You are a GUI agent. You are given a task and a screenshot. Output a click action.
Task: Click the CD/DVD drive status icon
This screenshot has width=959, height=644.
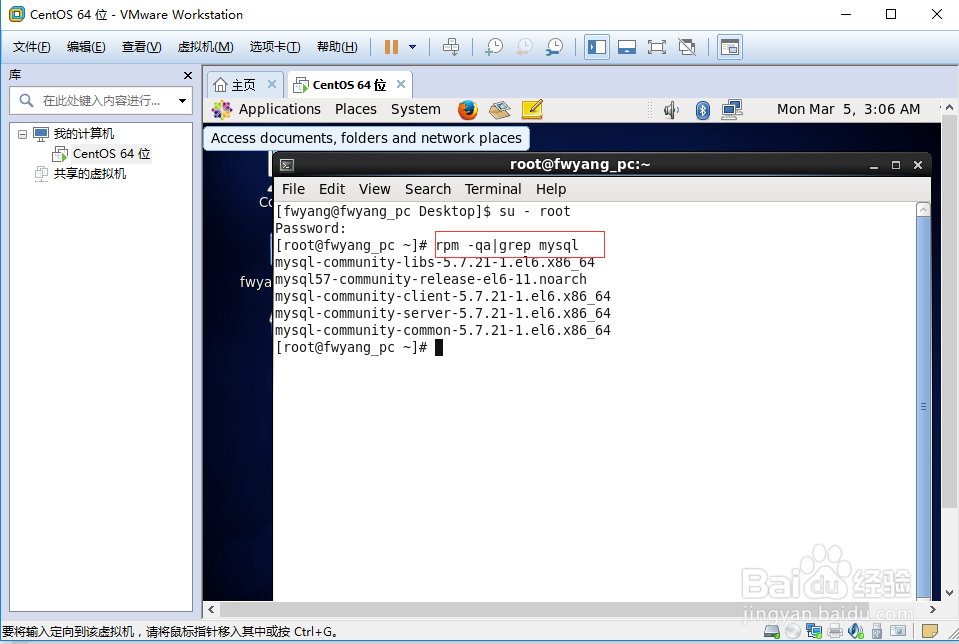(x=793, y=631)
